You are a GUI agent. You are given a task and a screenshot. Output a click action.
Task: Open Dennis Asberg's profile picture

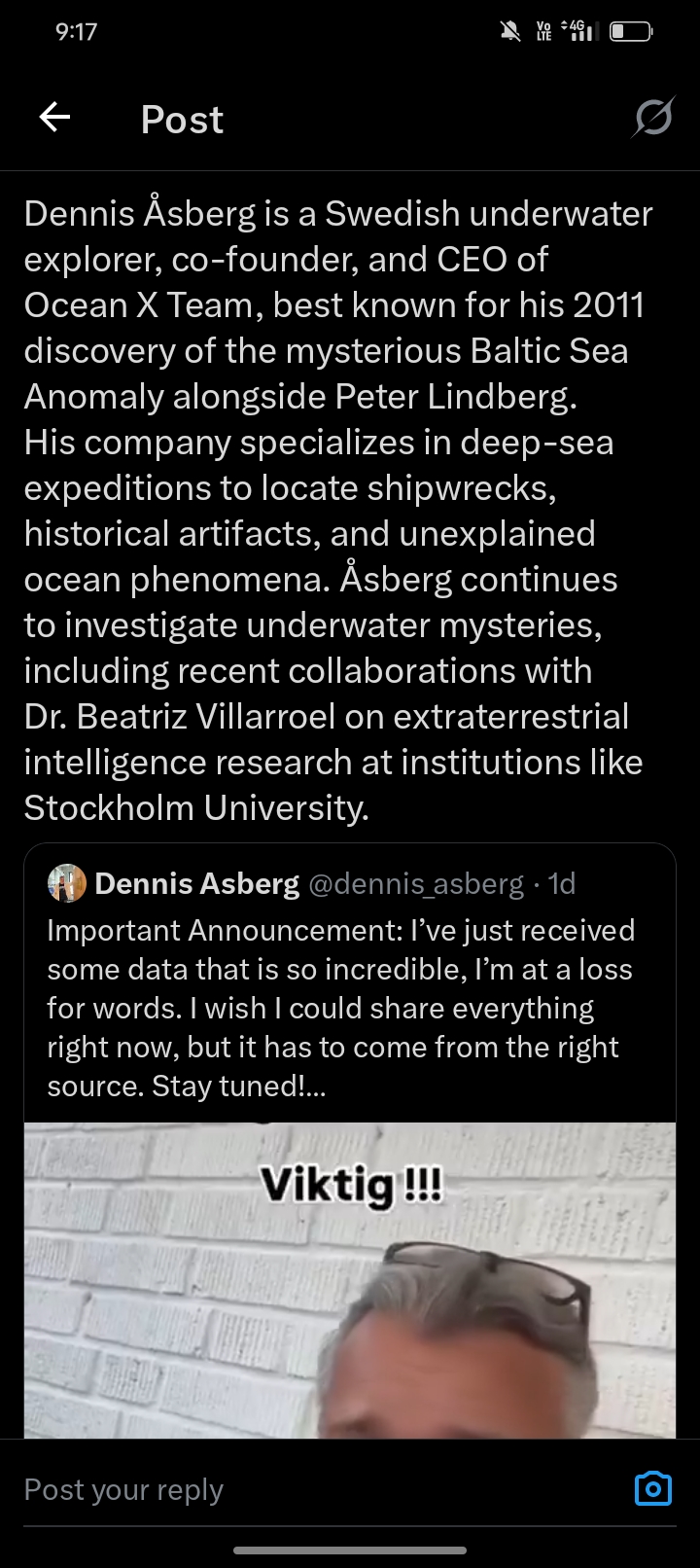pos(67,883)
